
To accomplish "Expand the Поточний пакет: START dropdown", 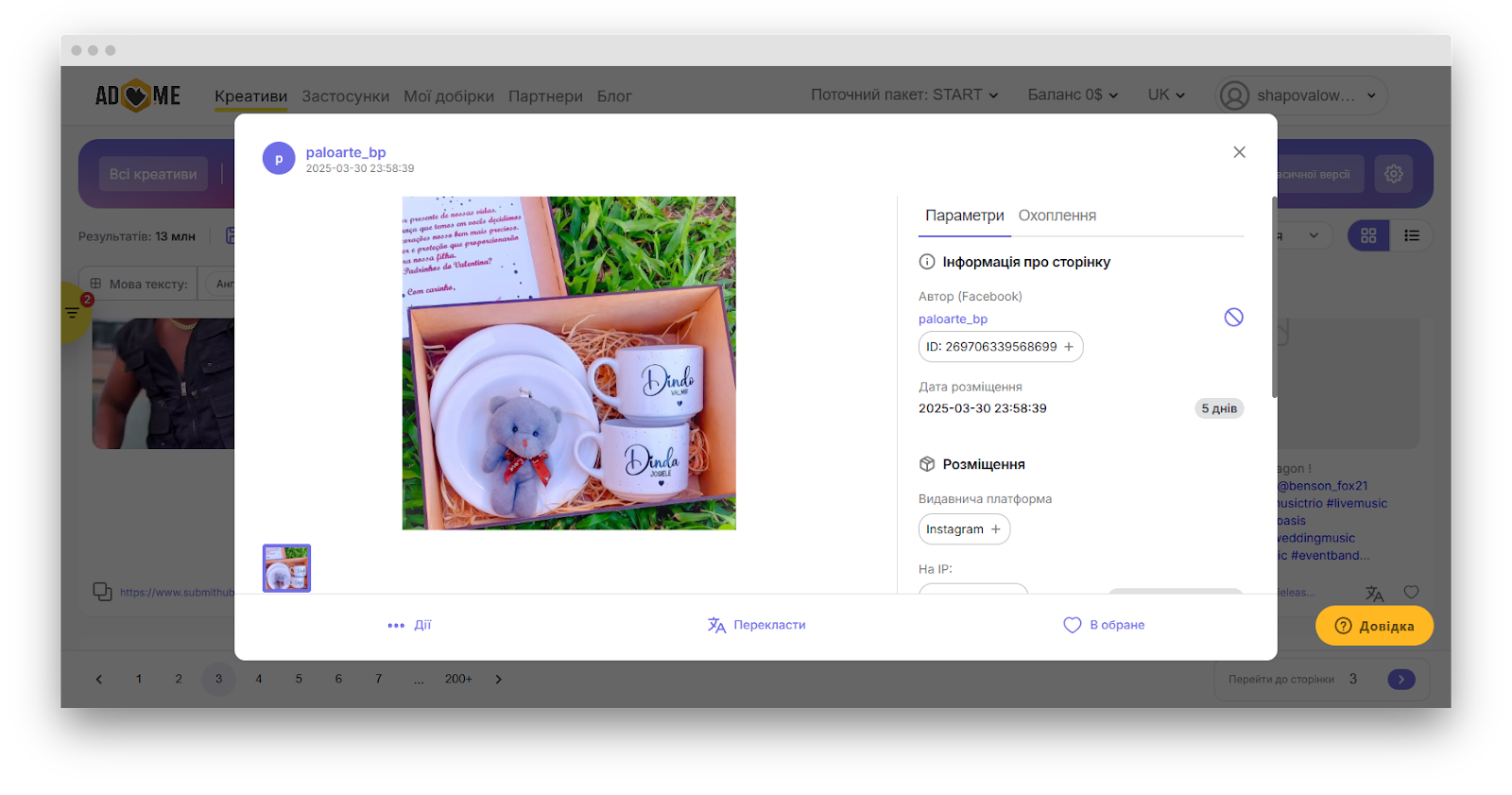I will click(903, 95).
